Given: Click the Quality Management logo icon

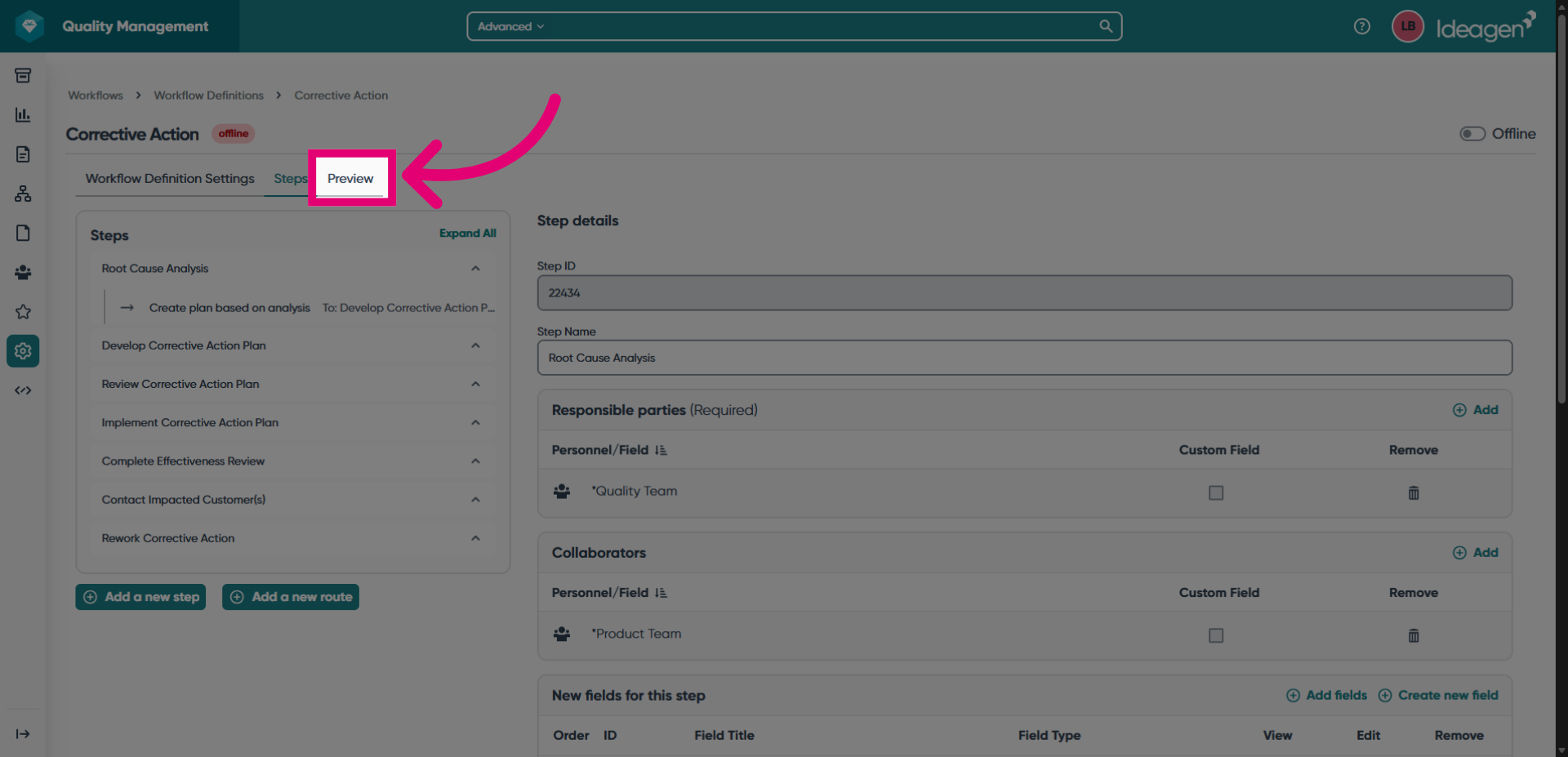Looking at the screenshot, I should click(x=29, y=26).
